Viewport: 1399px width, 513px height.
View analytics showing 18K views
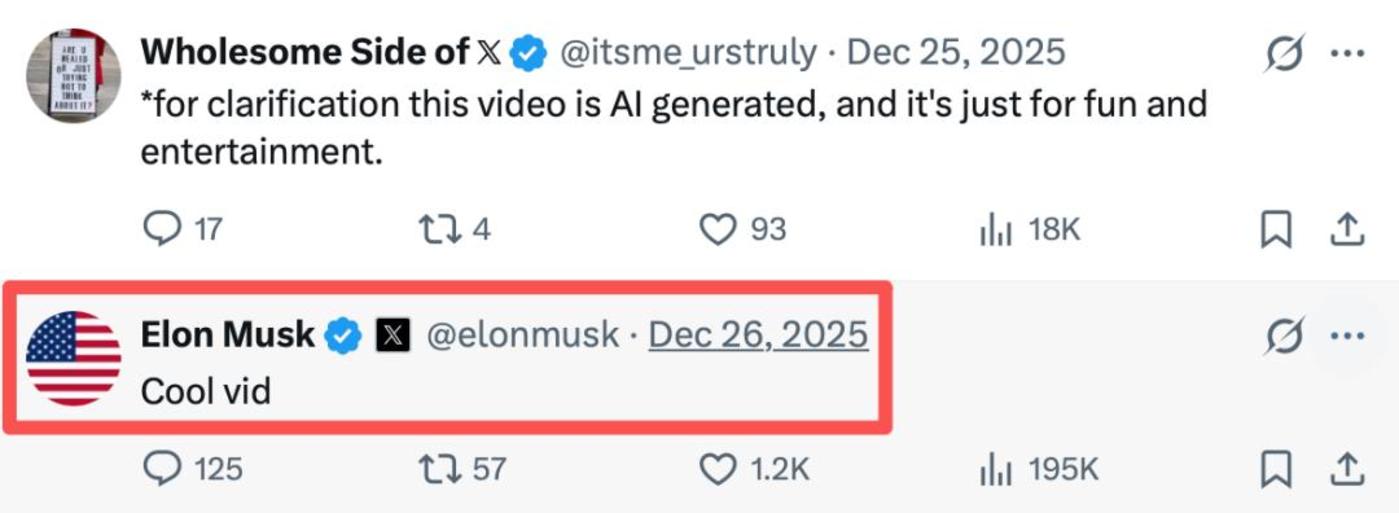[996, 231]
